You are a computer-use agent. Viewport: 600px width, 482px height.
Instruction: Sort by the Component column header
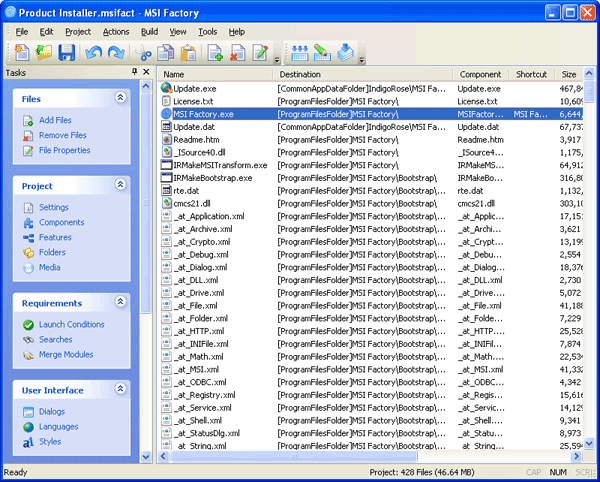click(x=481, y=74)
